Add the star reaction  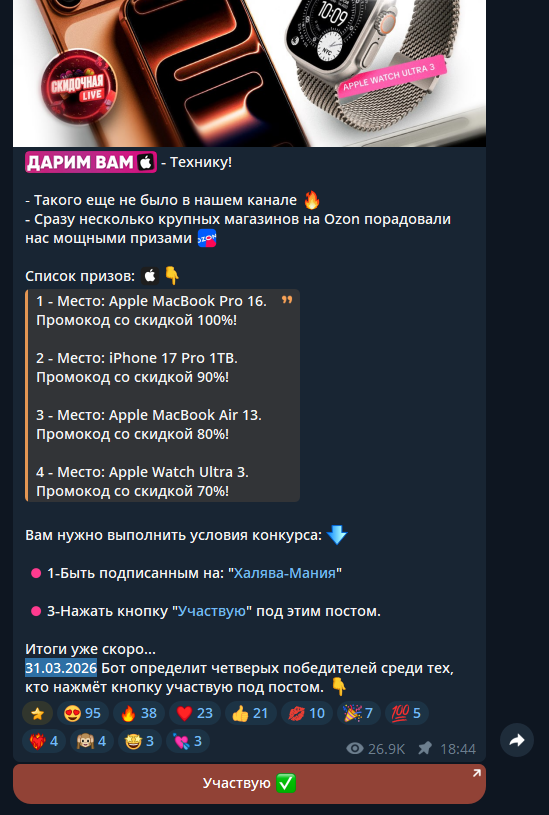37,713
